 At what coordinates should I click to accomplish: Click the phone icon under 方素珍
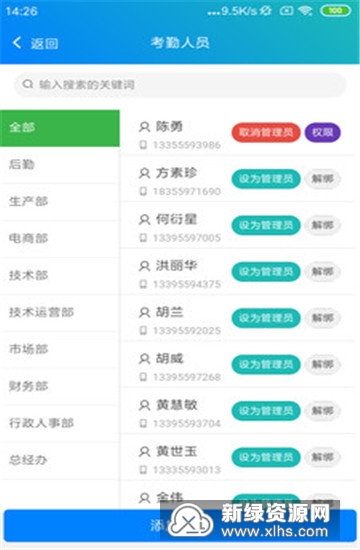tap(143, 191)
